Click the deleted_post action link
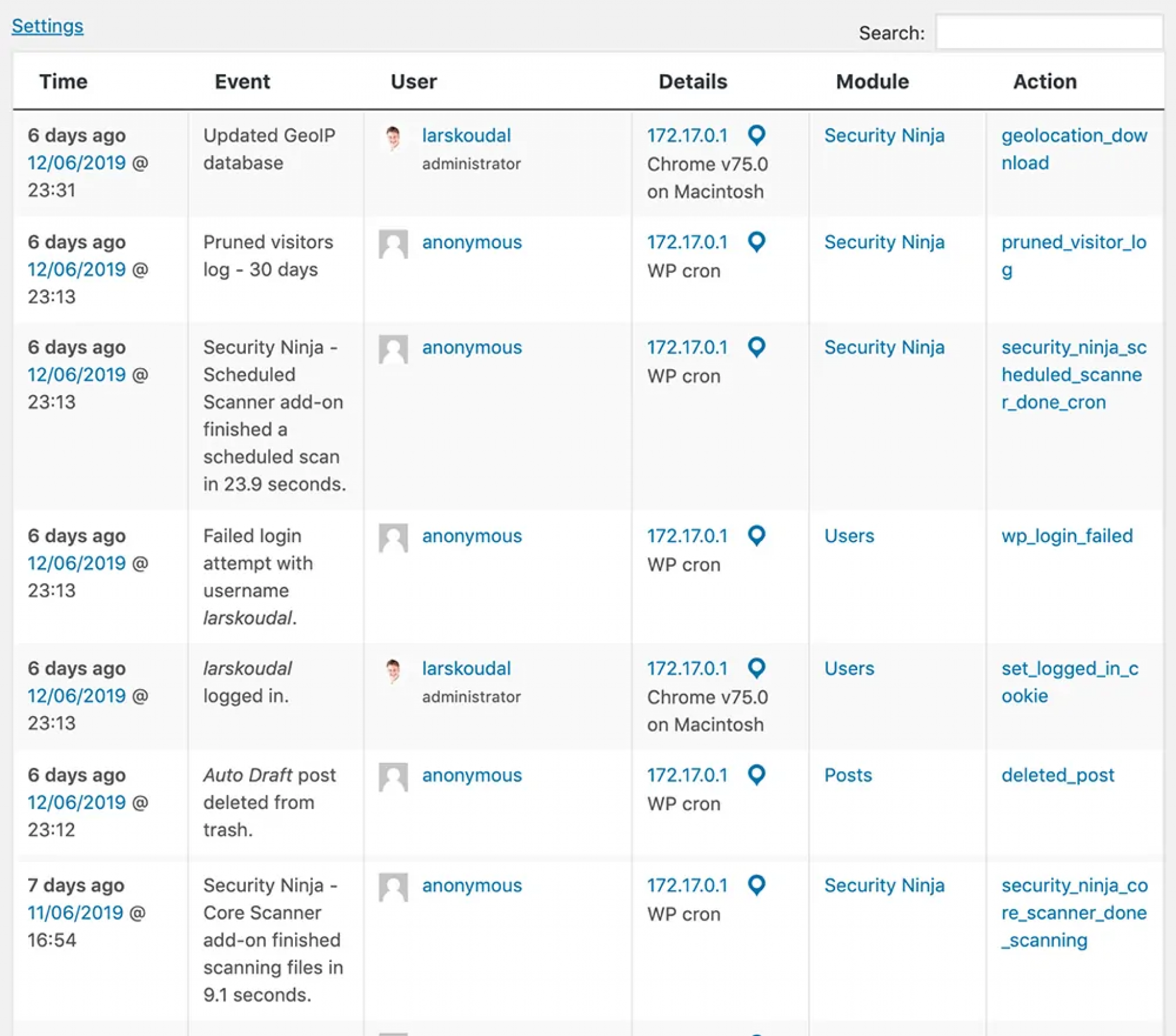 (x=1058, y=775)
